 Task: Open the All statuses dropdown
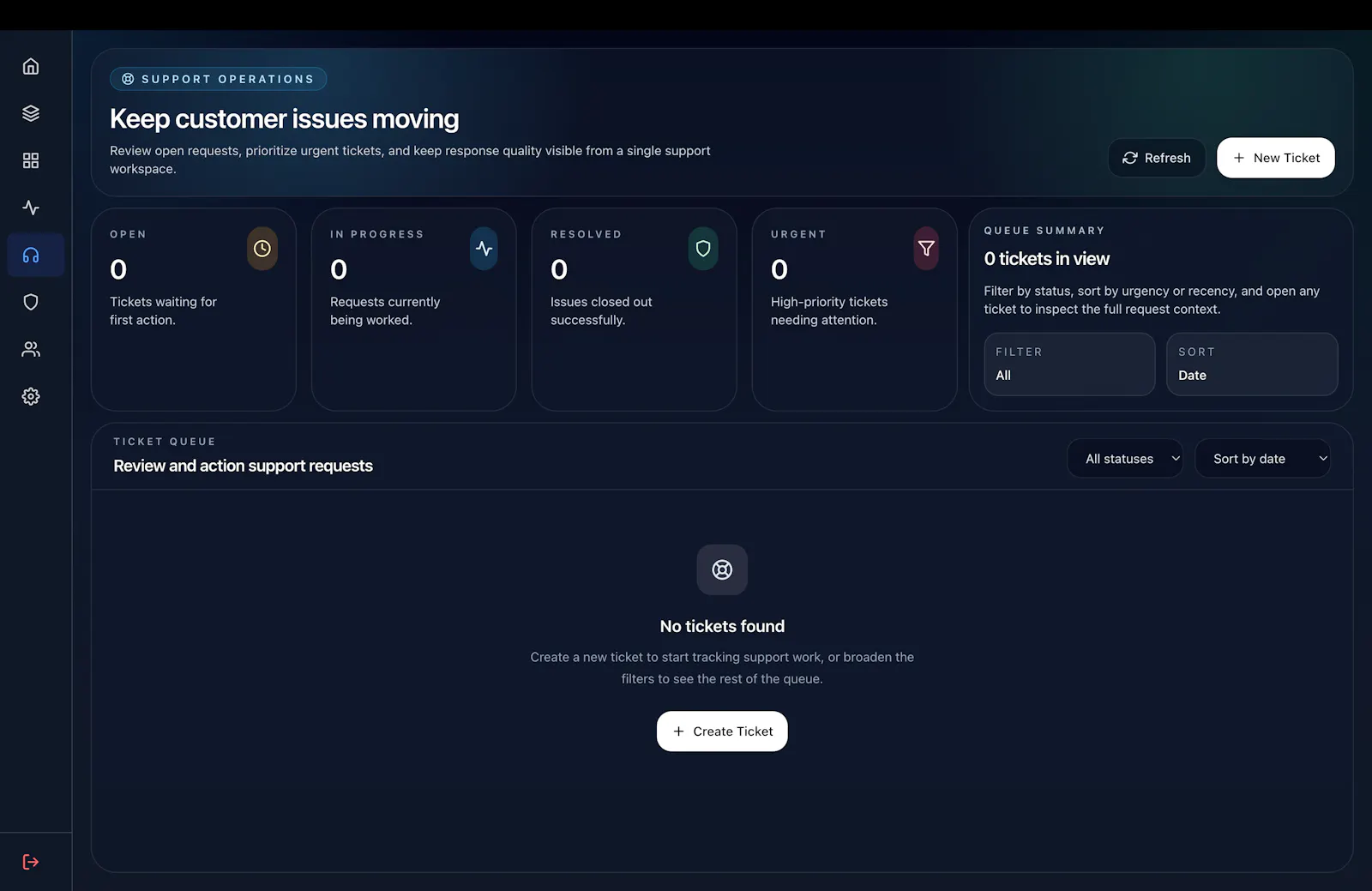coord(1125,459)
